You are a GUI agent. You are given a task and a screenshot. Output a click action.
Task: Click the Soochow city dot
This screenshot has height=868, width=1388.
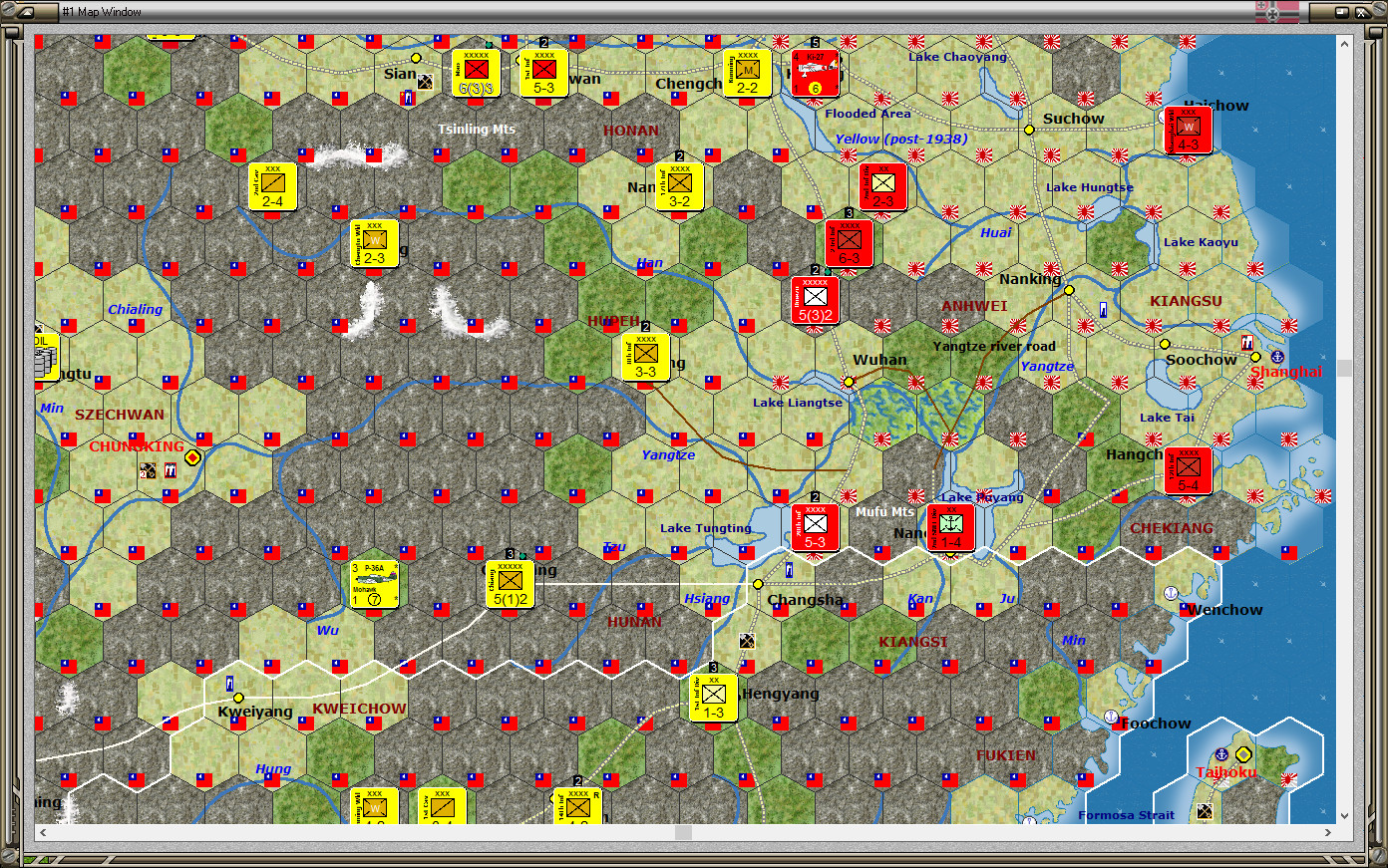1164,344
